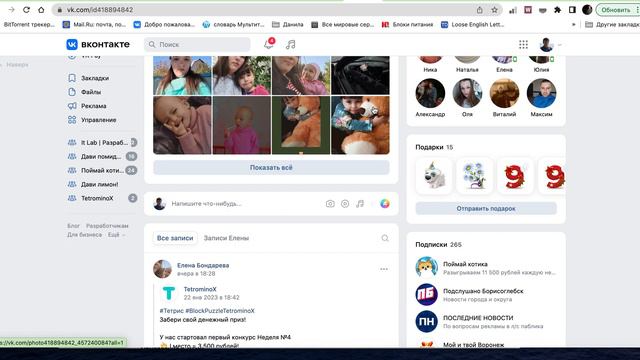The width and height of the screenshot is (640, 360).
Task: Open ПОСЛЕДНИЕ НОВОСТИ avatar
Action: click(426, 321)
